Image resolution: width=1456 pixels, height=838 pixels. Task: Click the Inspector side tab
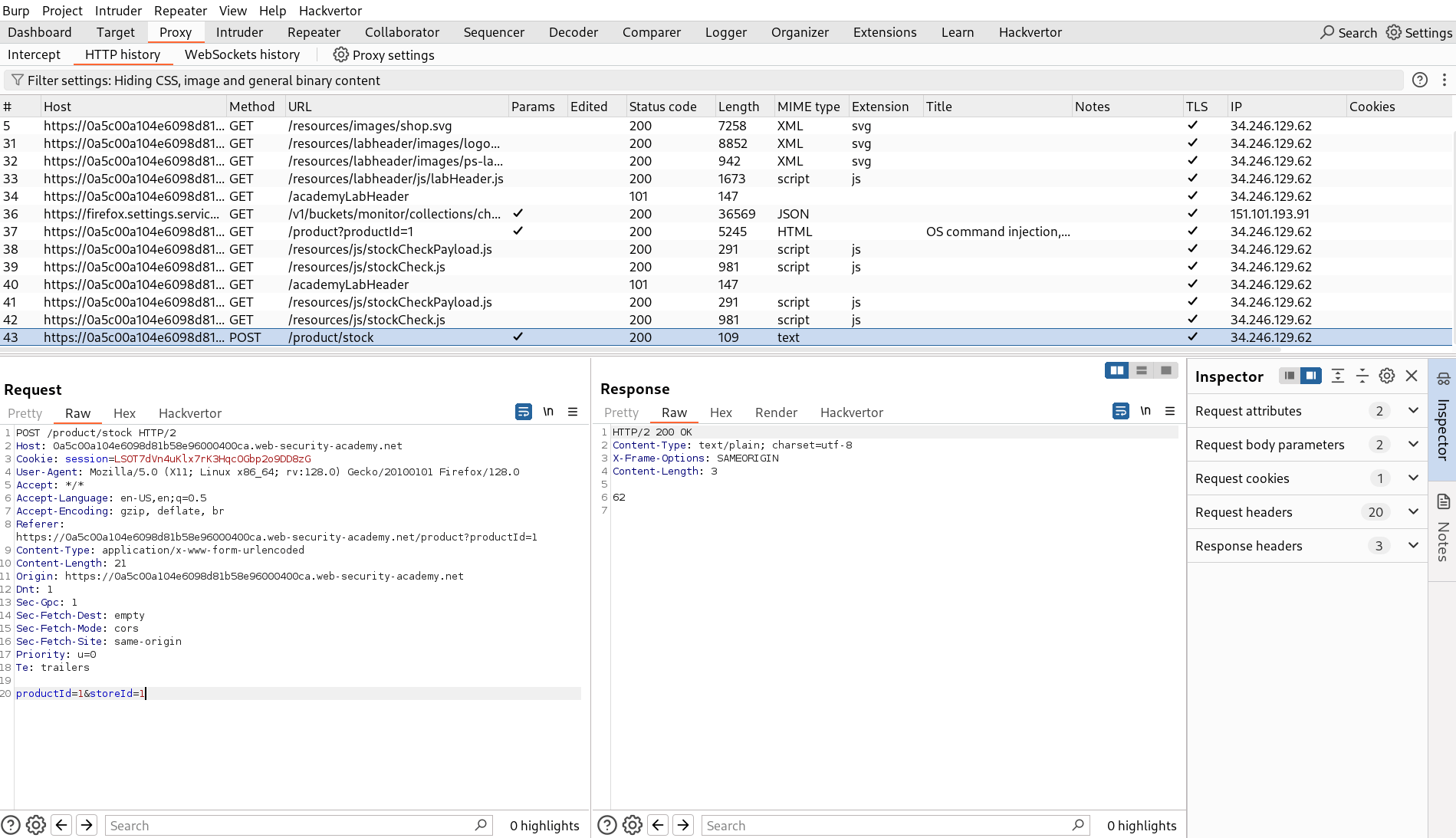[x=1443, y=419]
